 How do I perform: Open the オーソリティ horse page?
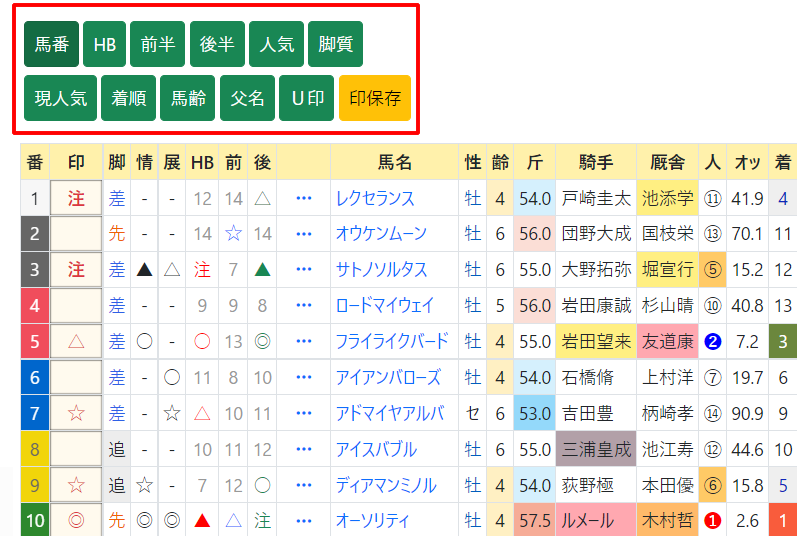point(374,521)
